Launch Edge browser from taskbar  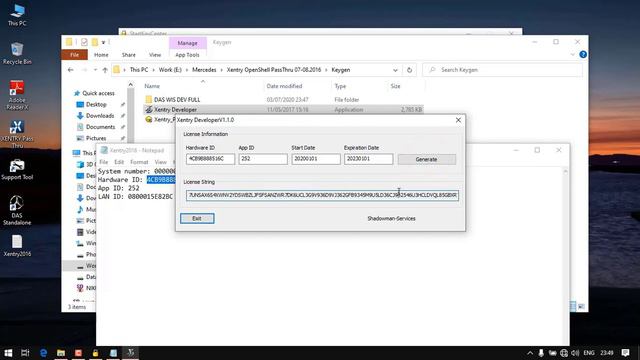(x=43, y=353)
